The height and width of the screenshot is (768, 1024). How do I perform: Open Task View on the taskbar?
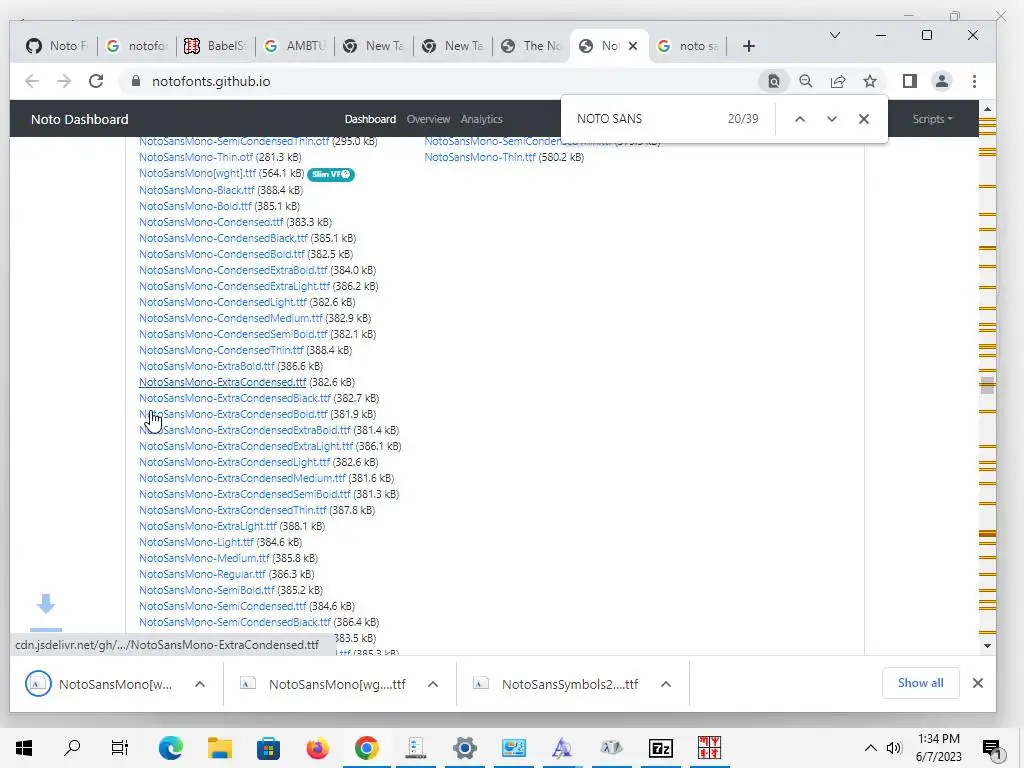point(120,748)
